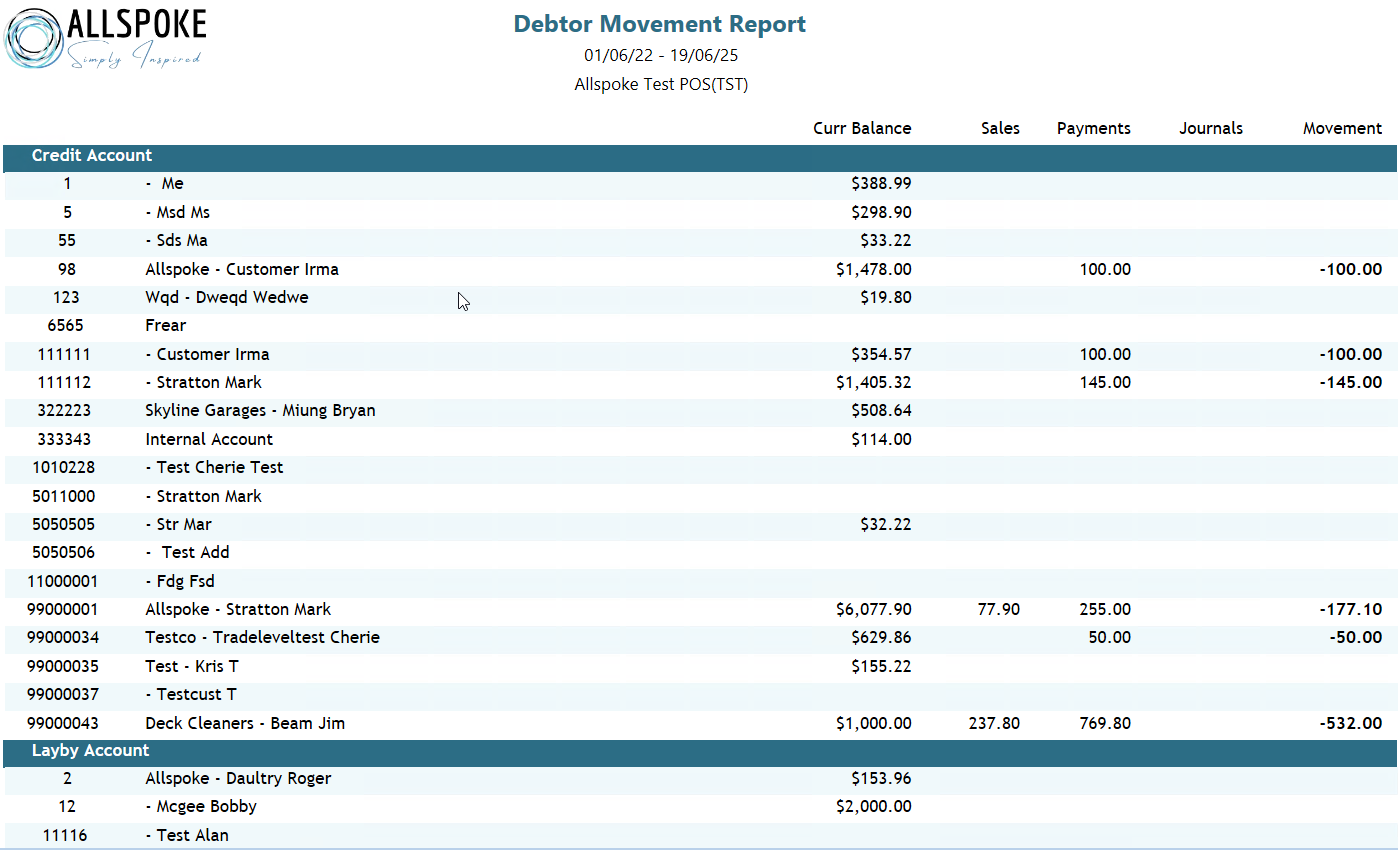Viewport: 1398px width, 850px height.
Task: Select the - Testcust T account
Action: [190, 694]
